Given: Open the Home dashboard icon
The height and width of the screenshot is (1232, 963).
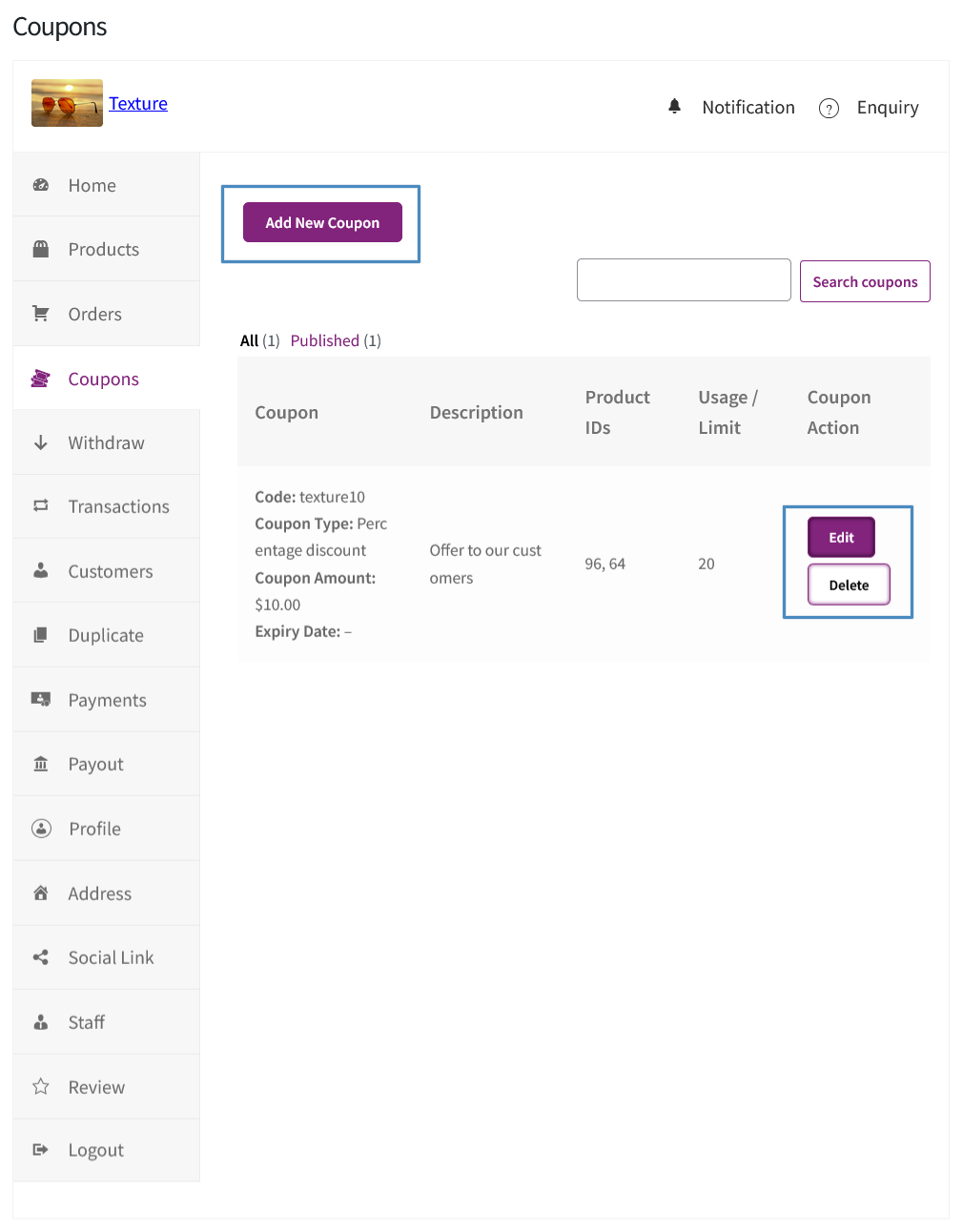Looking at the screenshot, I should point(41,184).
